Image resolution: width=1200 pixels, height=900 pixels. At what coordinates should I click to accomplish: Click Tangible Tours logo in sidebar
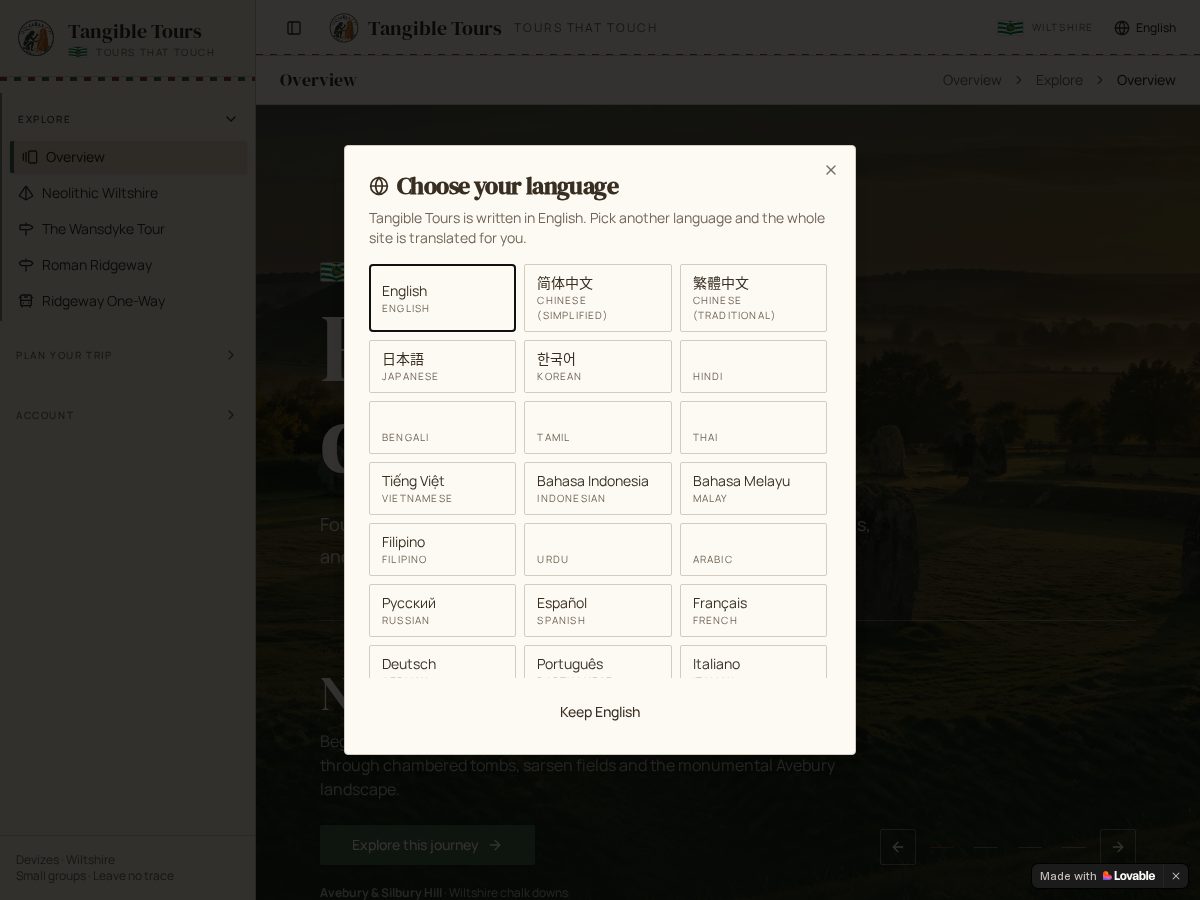click(36, 38)
